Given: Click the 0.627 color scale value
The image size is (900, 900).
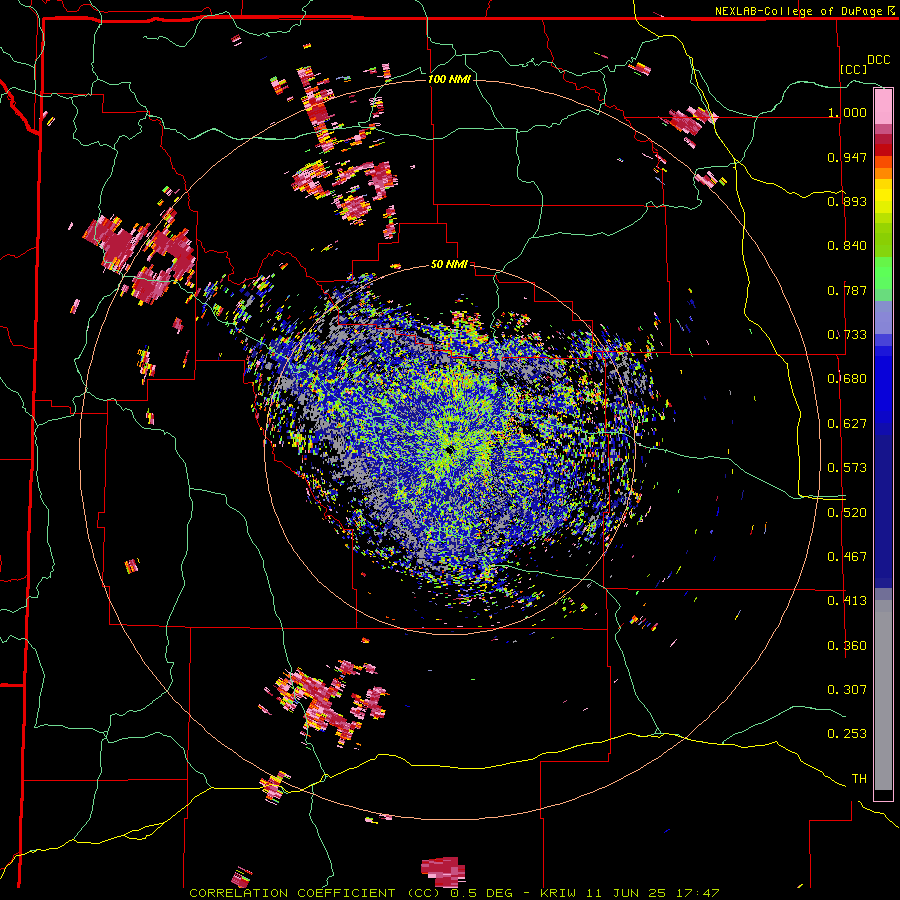Looking at the screenshot, I should pyautogui.click(x=847, y=424).
